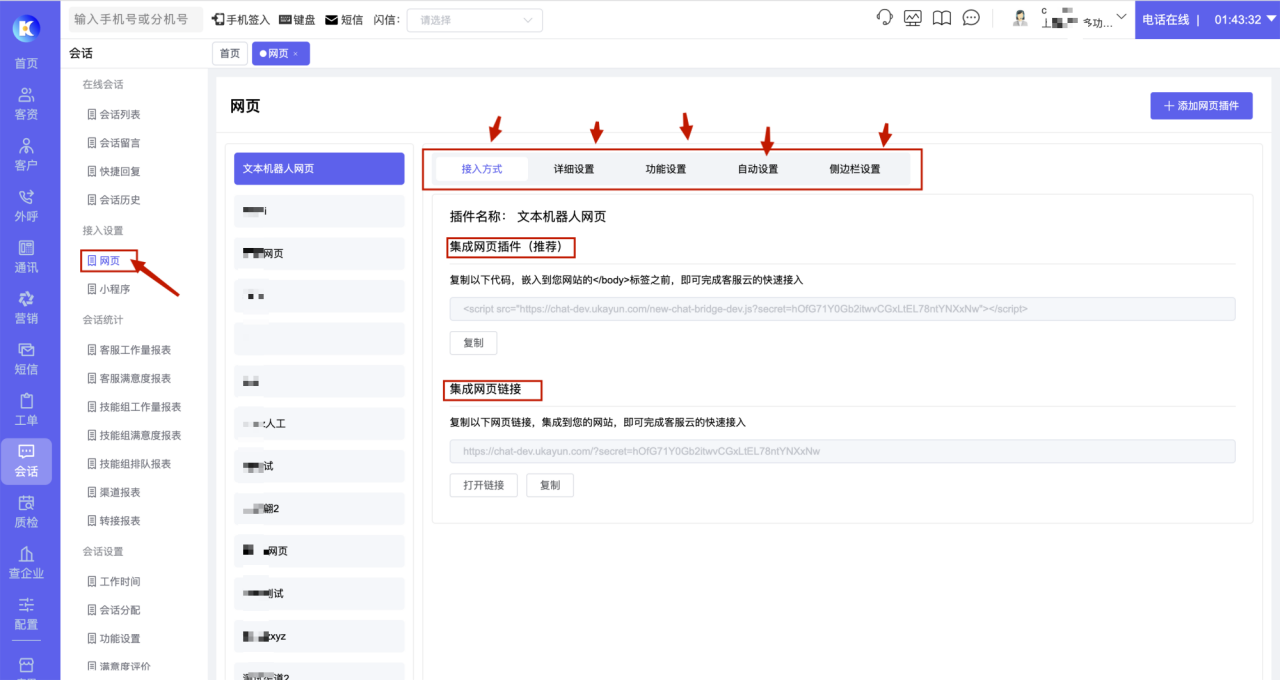This screenshot has width=1280, height=680.
Task: Click the 打开链接 button
Action: coord(484,485)
